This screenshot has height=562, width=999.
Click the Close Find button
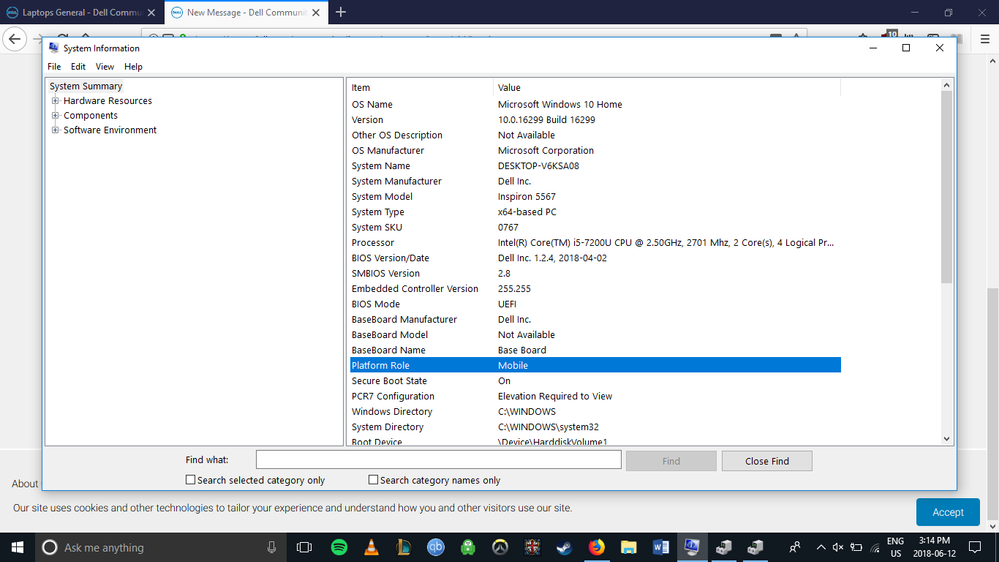tap(766, 461)
